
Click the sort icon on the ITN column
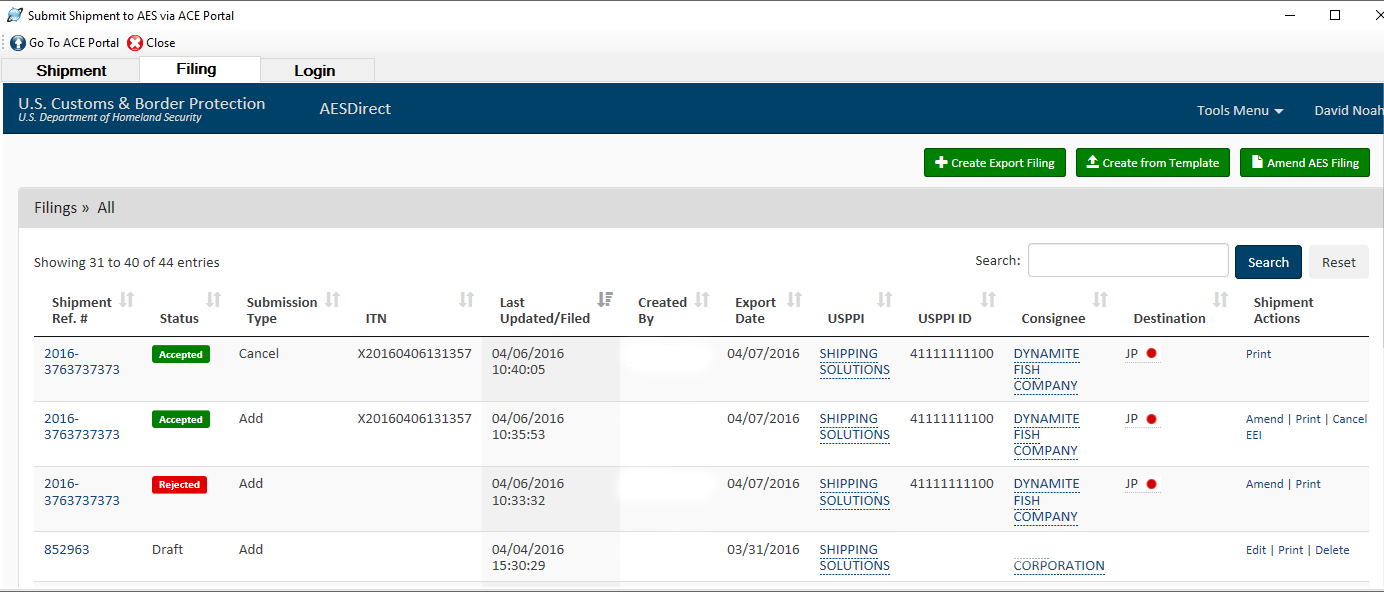tap(466, 297)
